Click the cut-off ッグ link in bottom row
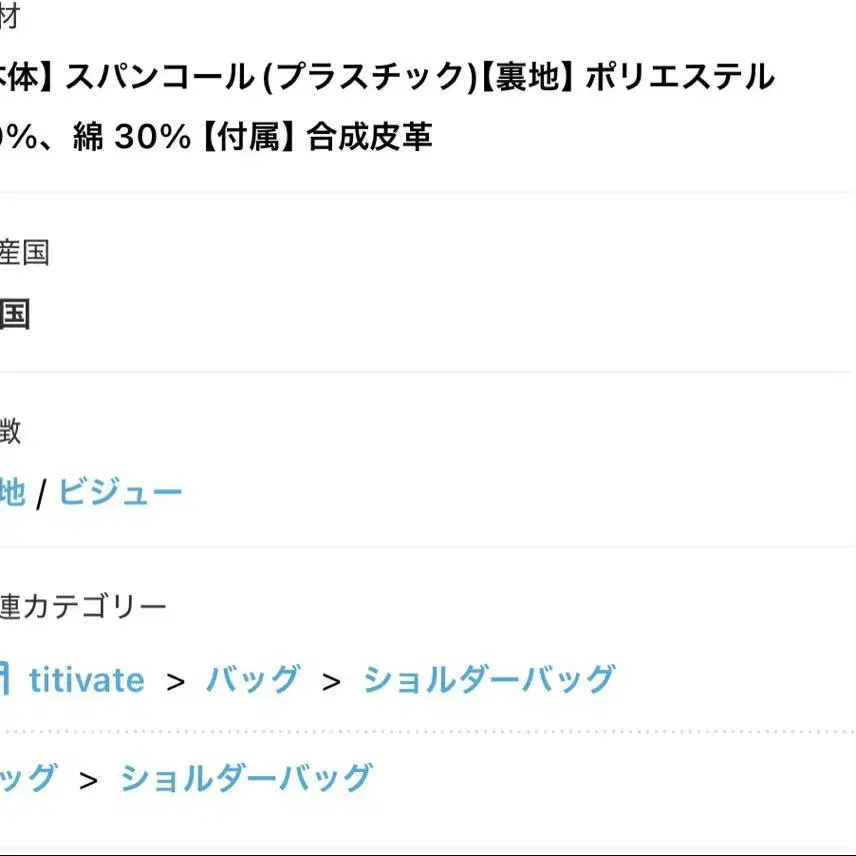Image resolution: width=856 pixels, height=856 pixels. (x=28, y=777)
